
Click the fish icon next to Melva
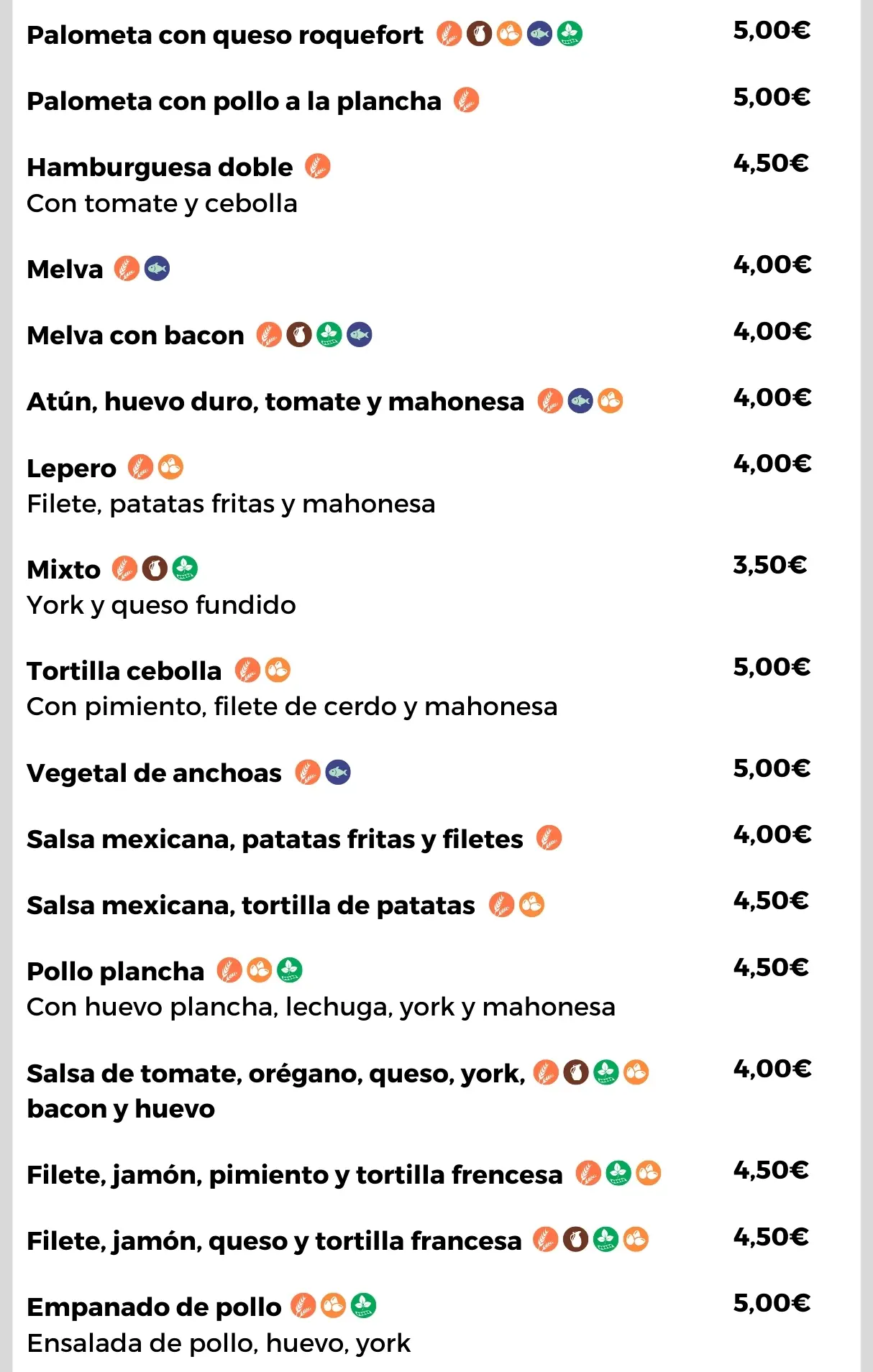point(157,269)
